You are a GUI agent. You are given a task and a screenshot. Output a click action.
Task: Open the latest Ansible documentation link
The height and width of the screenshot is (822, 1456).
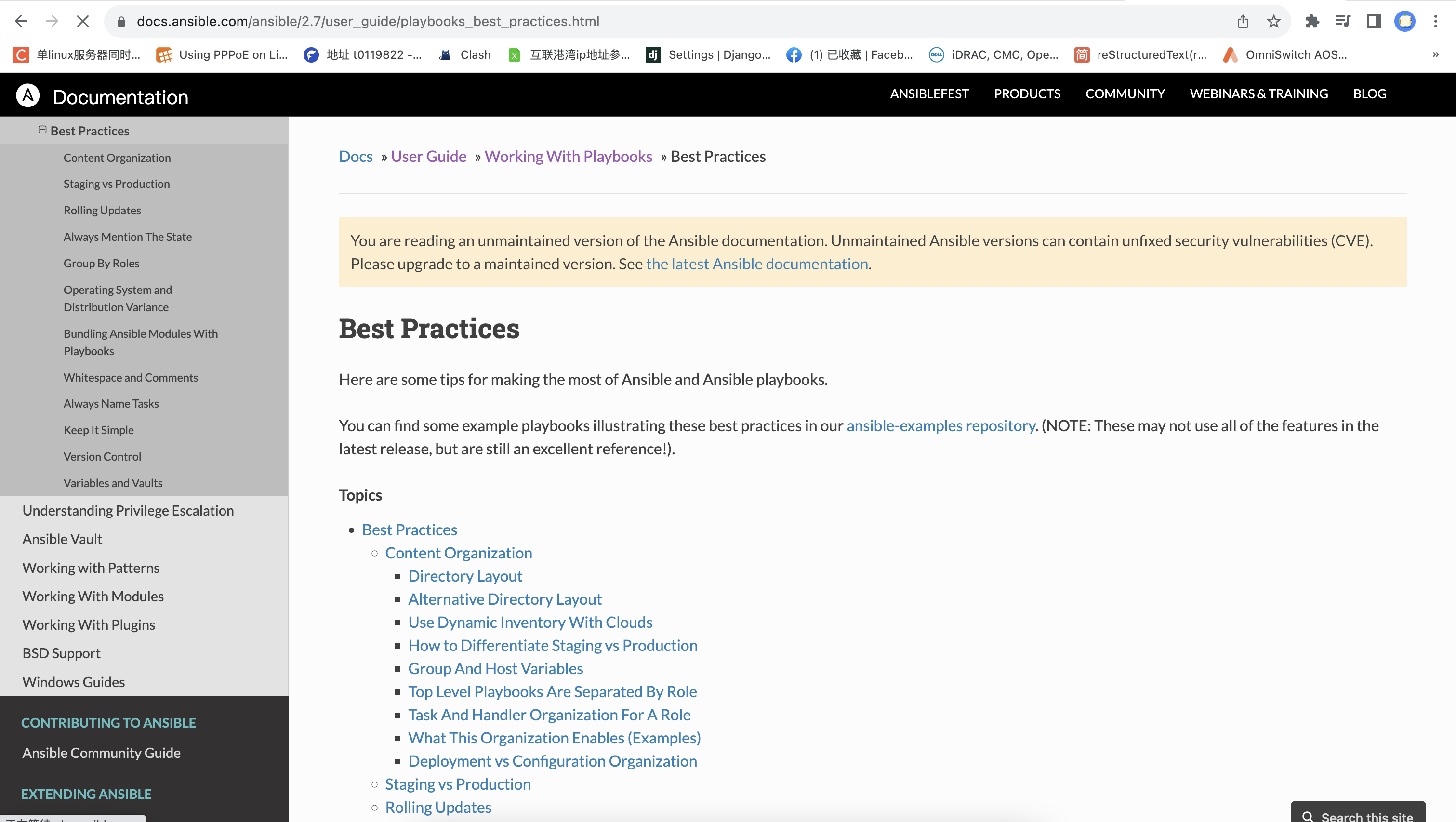point(757,264)
